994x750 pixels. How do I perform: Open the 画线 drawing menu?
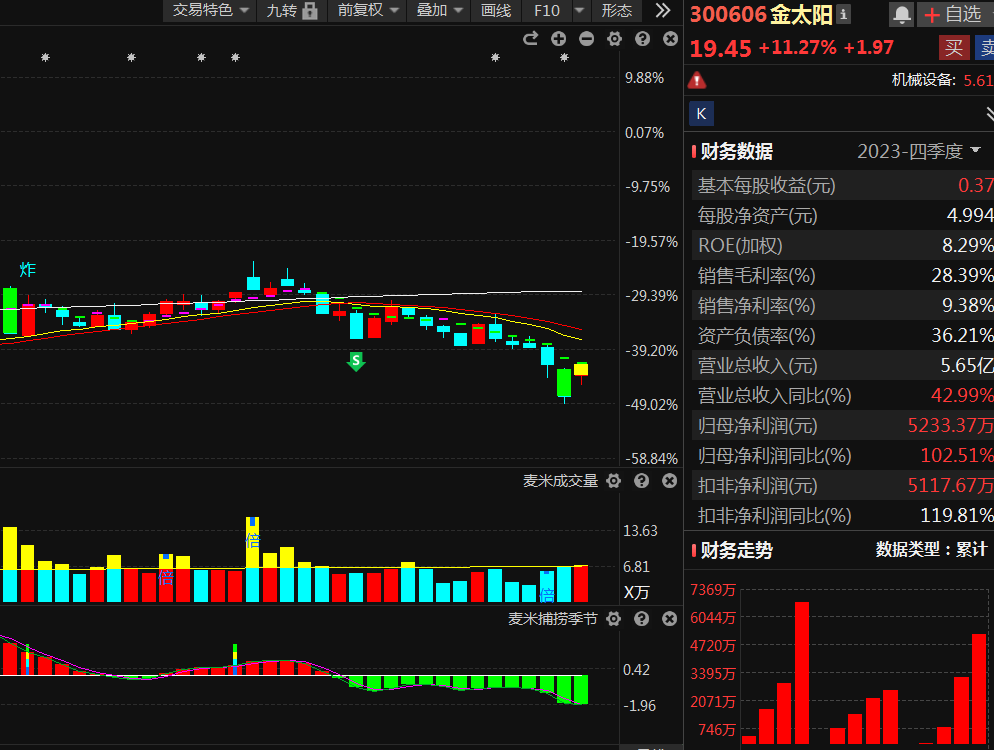click(x=496, y=11)
